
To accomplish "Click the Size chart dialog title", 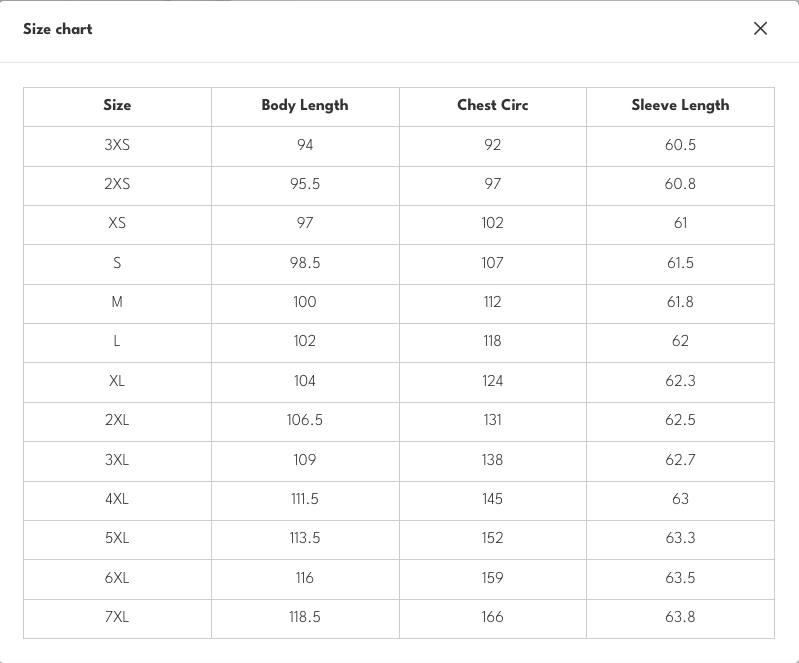I will click(x=58, y=29).
